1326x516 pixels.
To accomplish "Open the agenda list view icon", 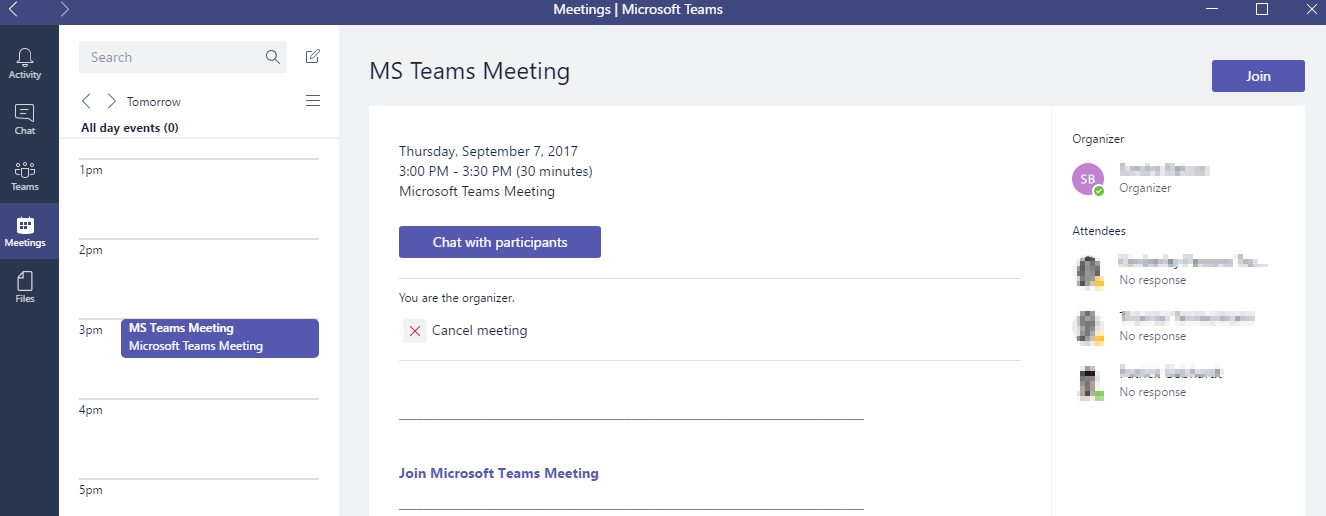I will click(313, 101).
